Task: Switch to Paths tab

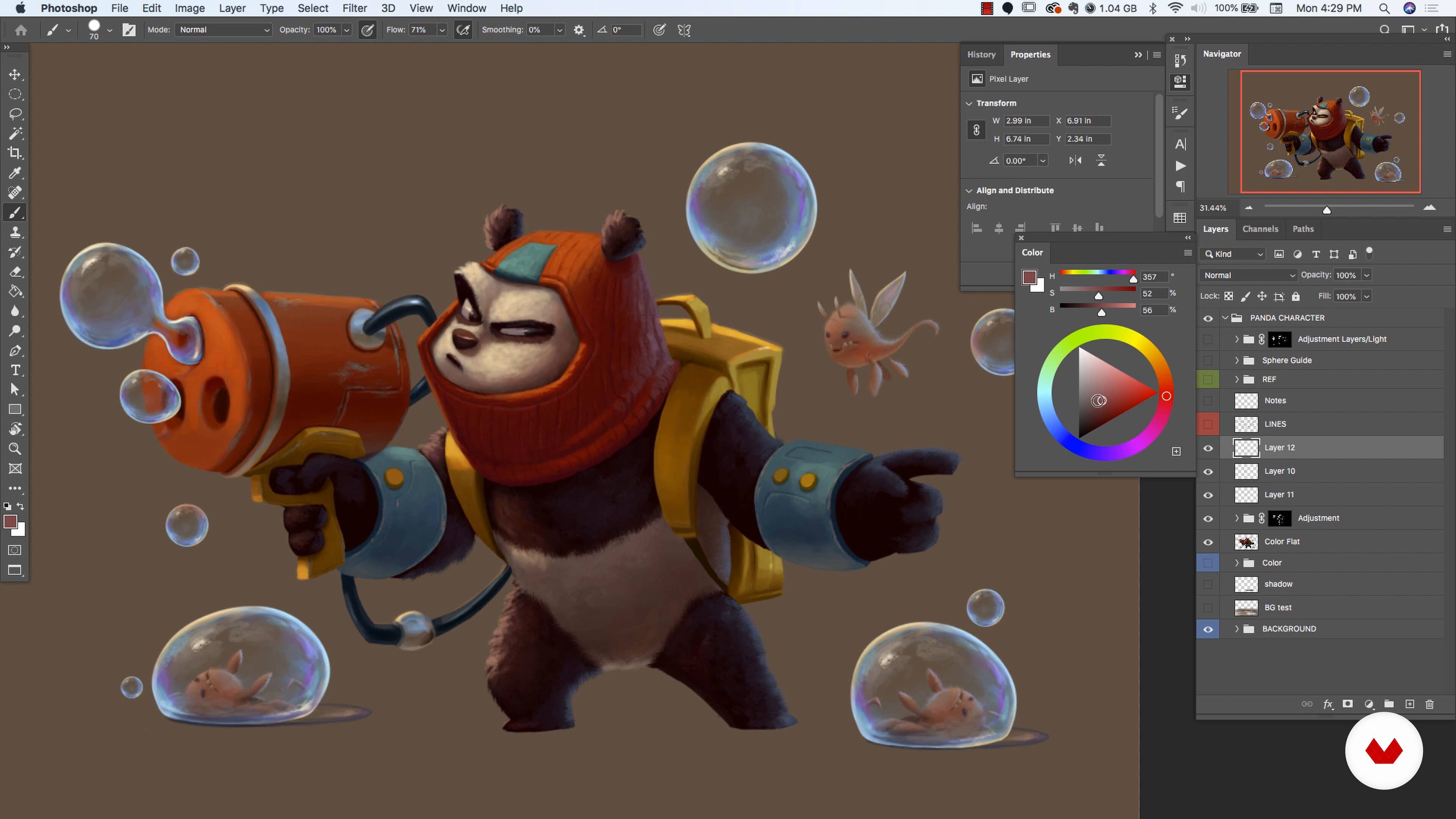Action: click(x=1303, y=229)
